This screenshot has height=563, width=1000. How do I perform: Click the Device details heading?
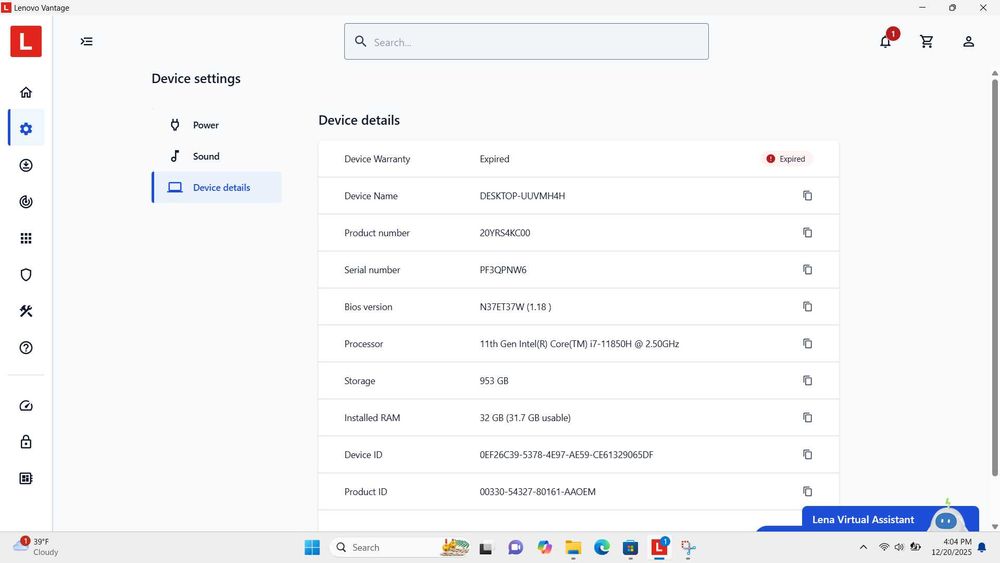click(359, 120)
